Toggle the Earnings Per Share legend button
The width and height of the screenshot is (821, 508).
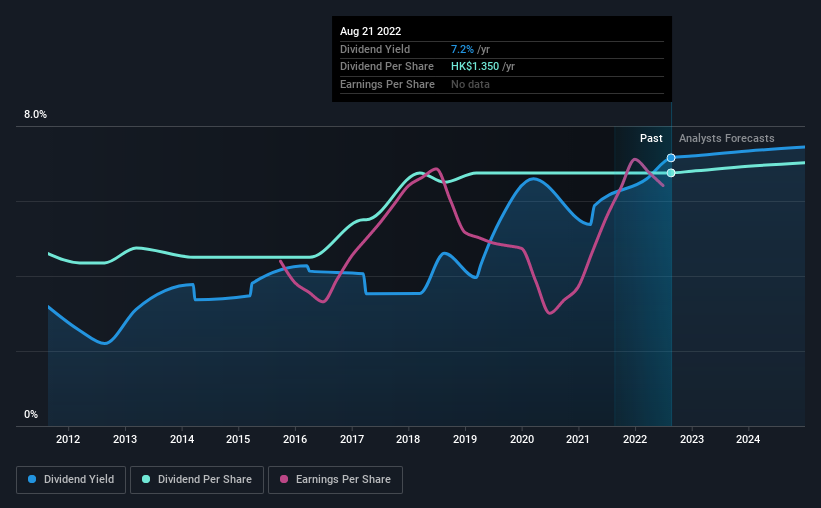(x=335, y=480)
